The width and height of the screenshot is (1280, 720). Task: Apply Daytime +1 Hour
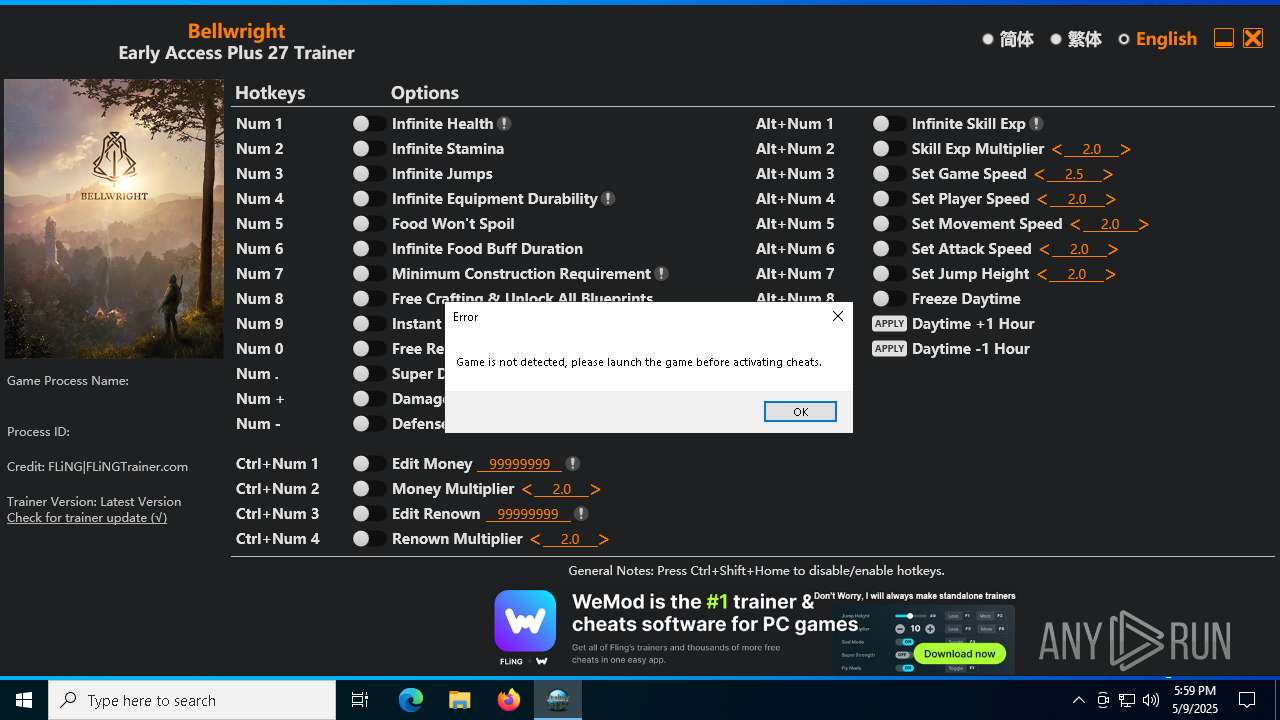(889, 324)
